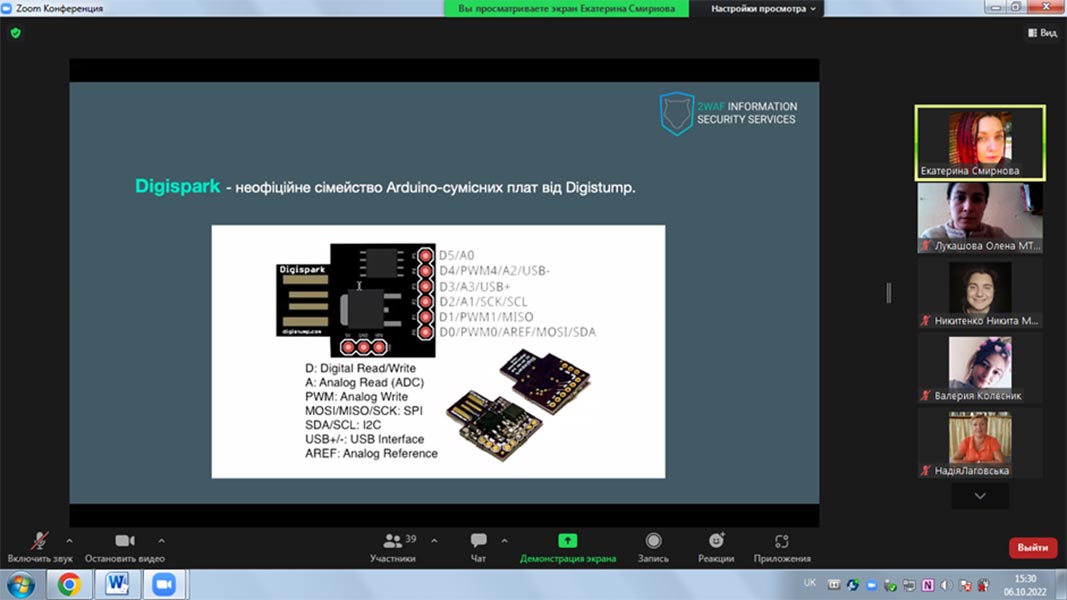The image size is (1067, 600).
Task: Click the 'A: Analog Read (ADC)' legend line
Action: pyautogui.click(x=364, y=382)
